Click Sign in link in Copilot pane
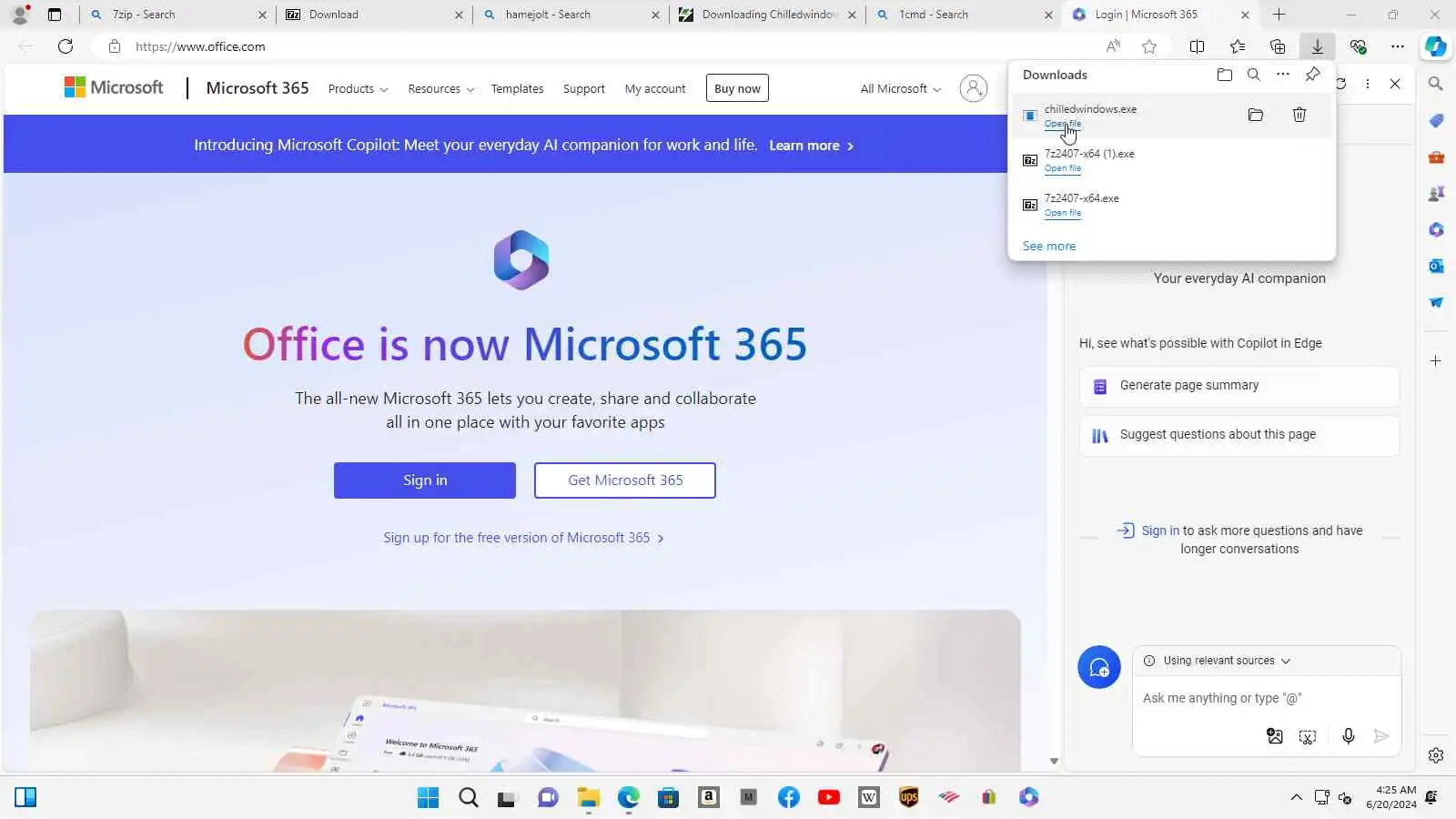Image resolution: width=1456 pixels, height=819 pixels. [1160, 531]
